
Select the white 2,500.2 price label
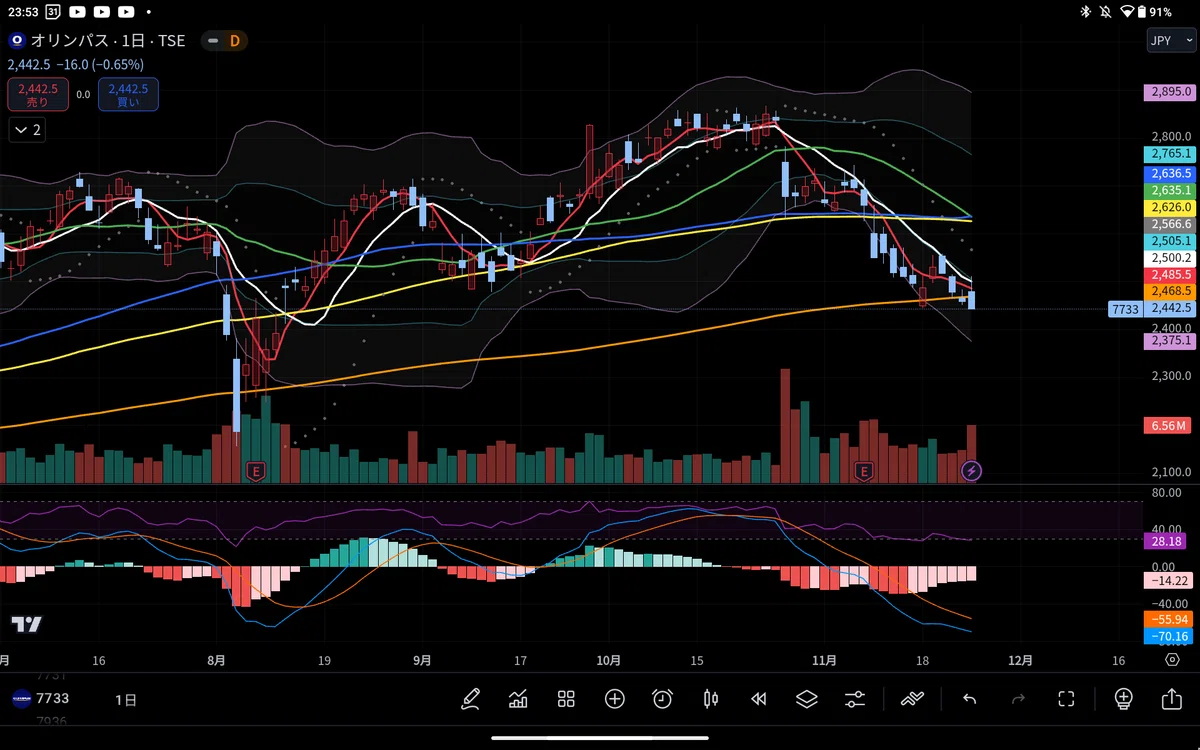click(1170, 258)
